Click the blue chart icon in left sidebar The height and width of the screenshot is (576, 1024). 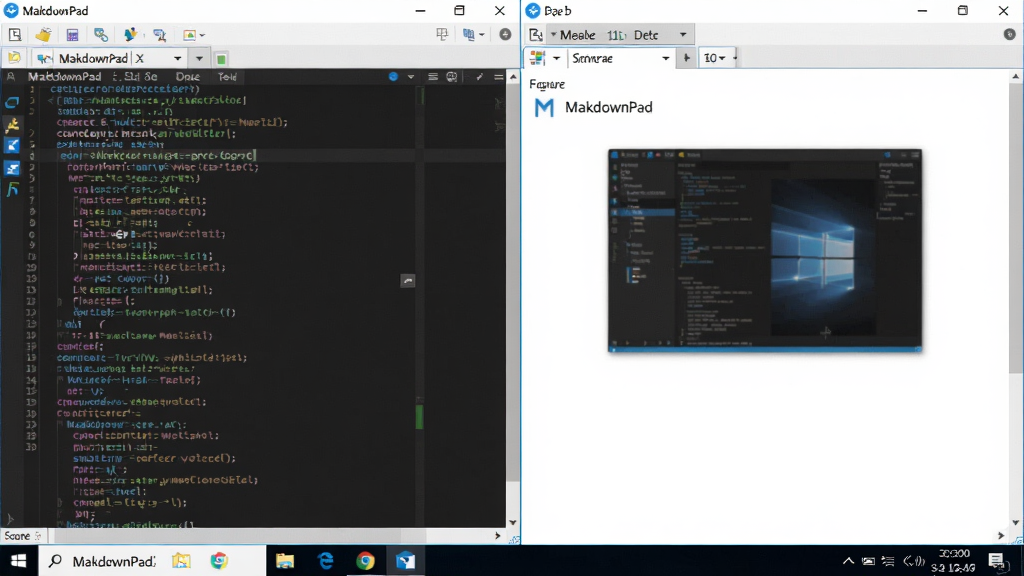click(12, 168)
